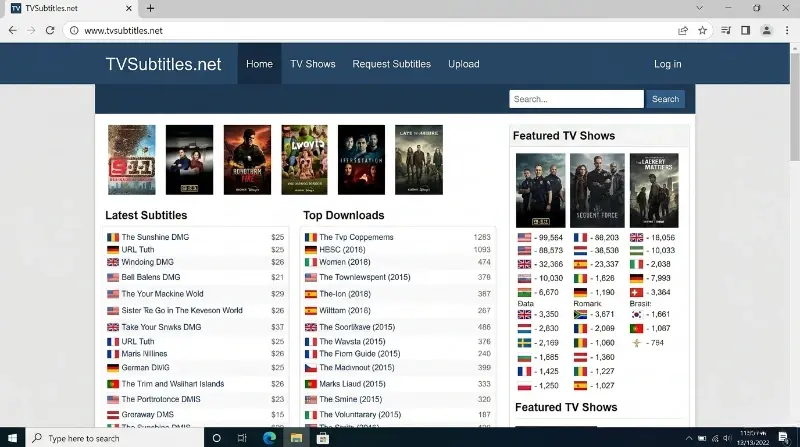Click the blue Search button

click(665, 99)
